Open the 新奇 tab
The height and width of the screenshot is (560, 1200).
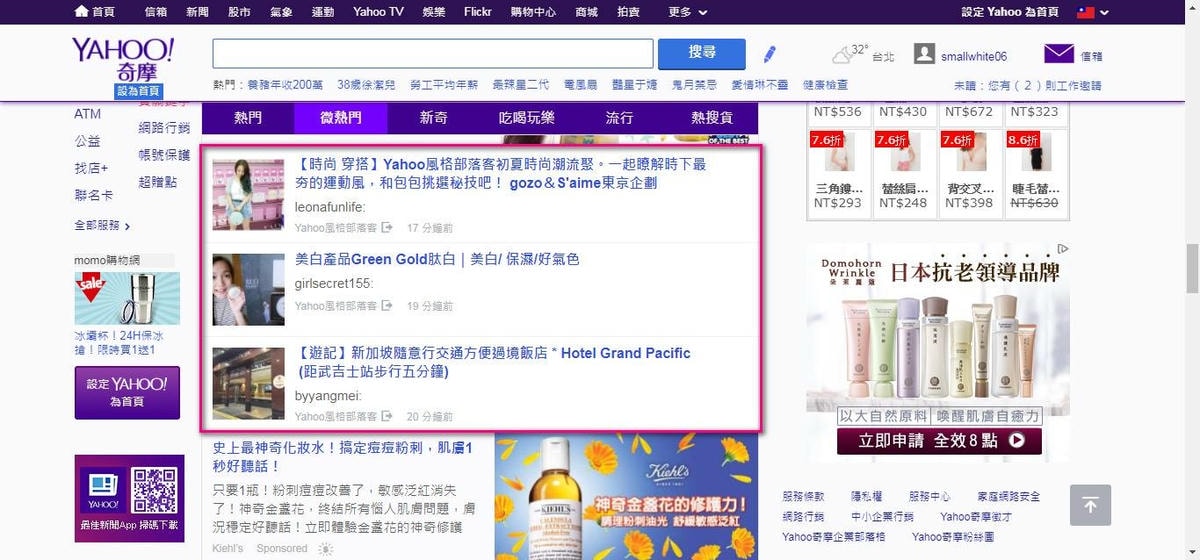[x=433, y=118]
